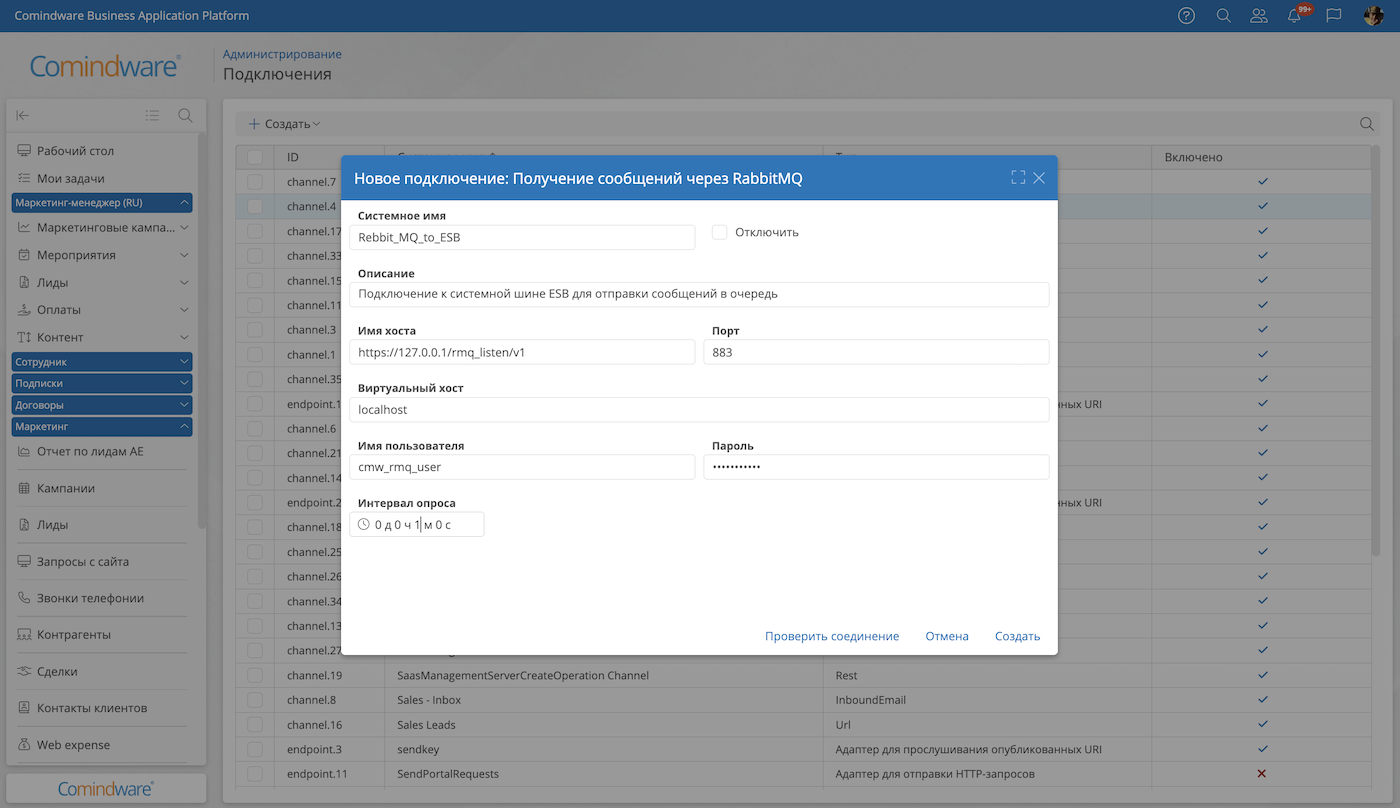Image resolution: width=1400 pixels, height=808 pixels.
Task: Click the global search magnifier in header
Action: [1223, 16]
